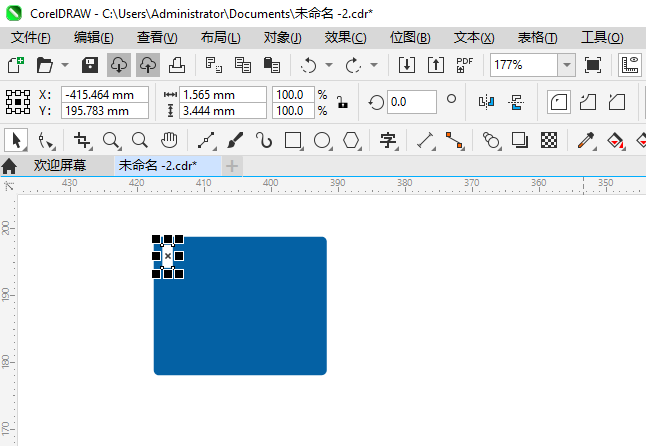Image resolution: width=646 pixels, height=446 pixels.
Task: Redo the last undone action
Action: [353, 65]
